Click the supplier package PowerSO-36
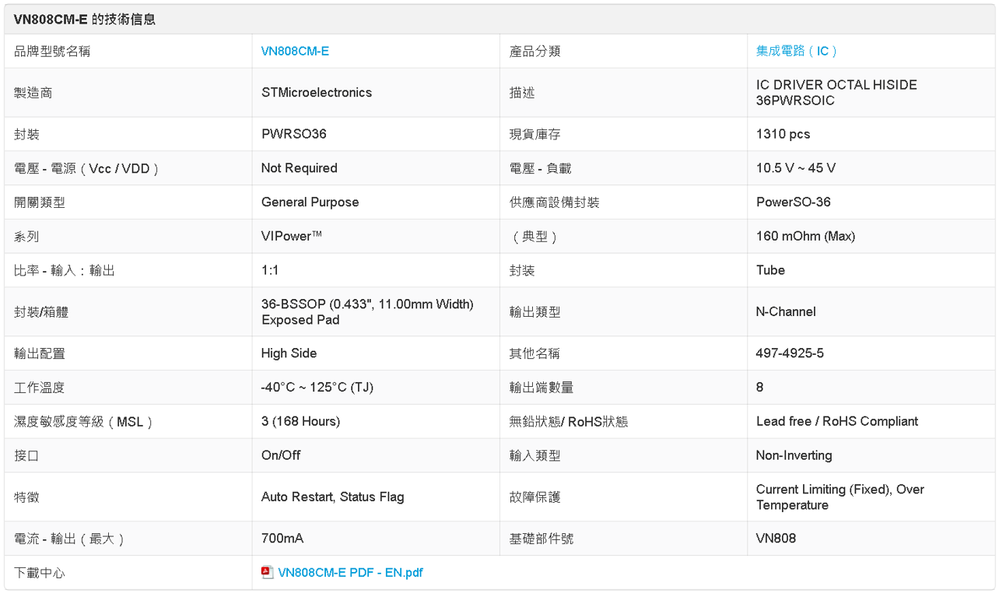Screen dimensions: 999x594 click(793, 202)
